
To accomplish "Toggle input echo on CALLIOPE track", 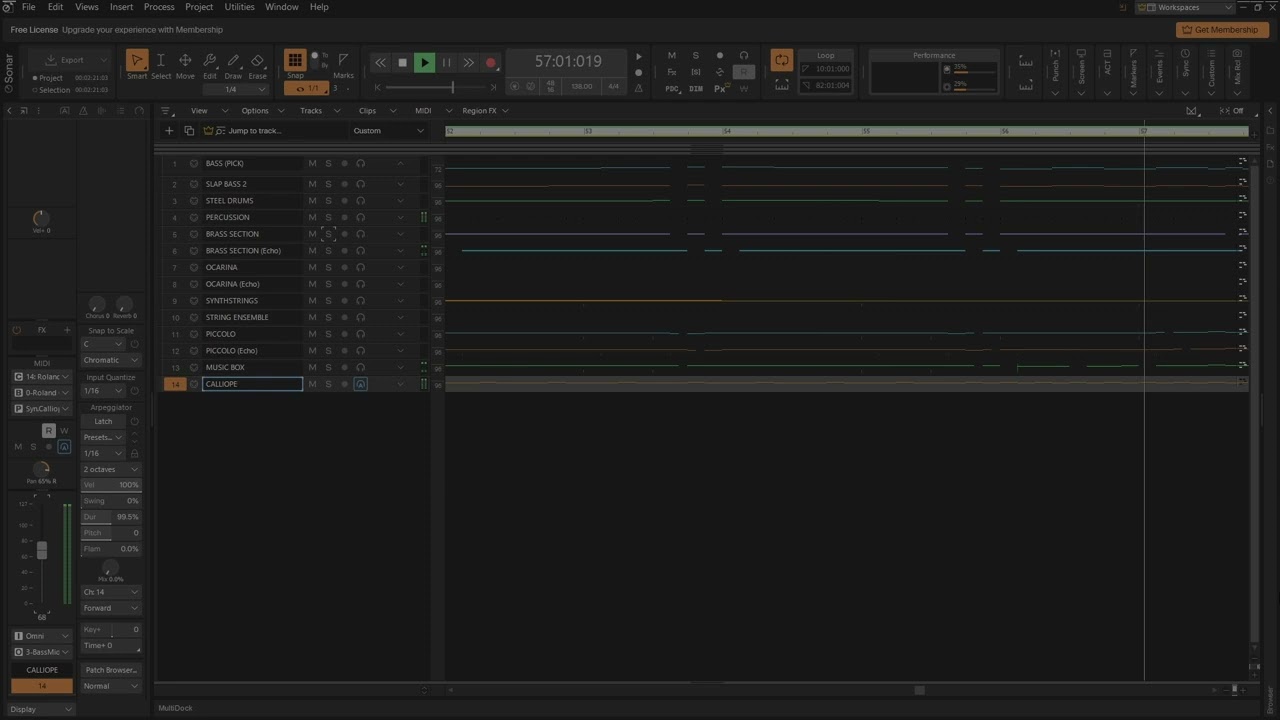I will pos(360,384).
